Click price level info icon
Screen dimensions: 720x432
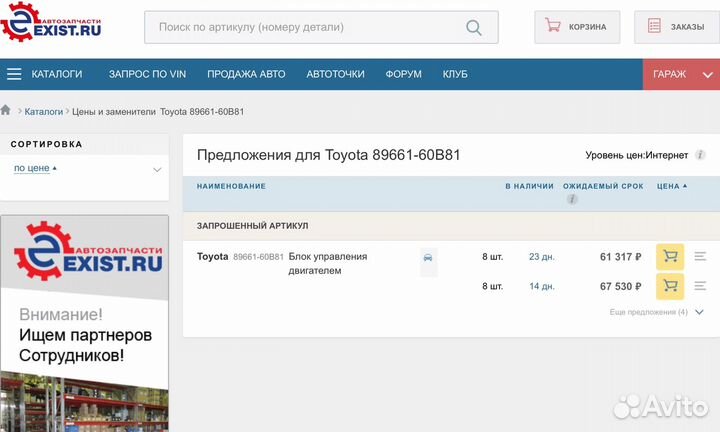click(700, 155)
